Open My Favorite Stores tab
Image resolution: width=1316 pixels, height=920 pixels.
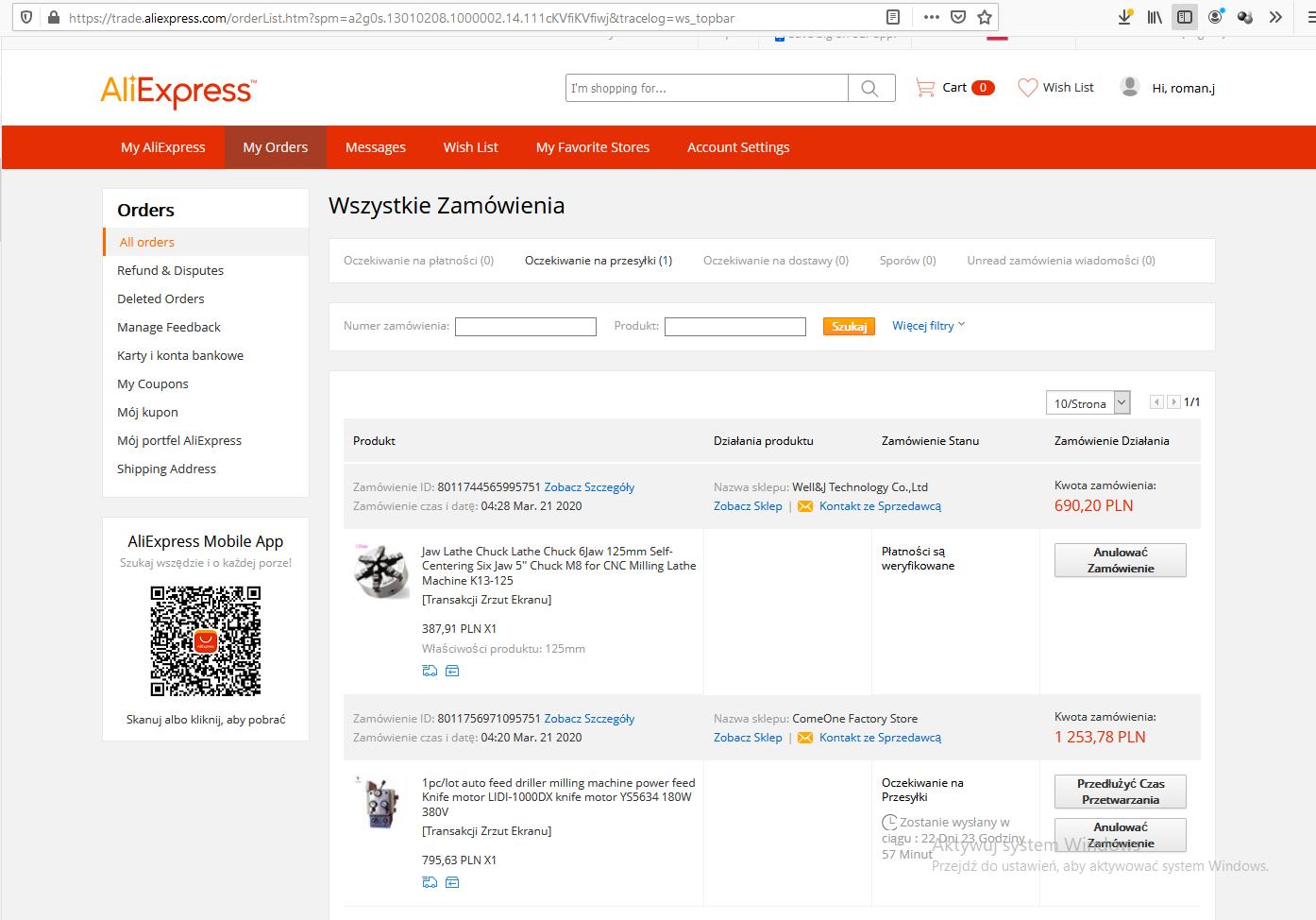[x=593, y=147]
